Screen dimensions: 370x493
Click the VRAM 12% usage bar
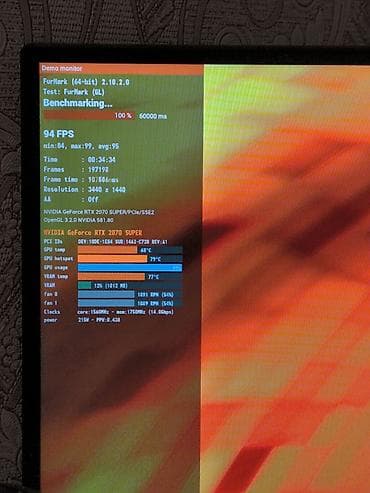pos(130,286)
